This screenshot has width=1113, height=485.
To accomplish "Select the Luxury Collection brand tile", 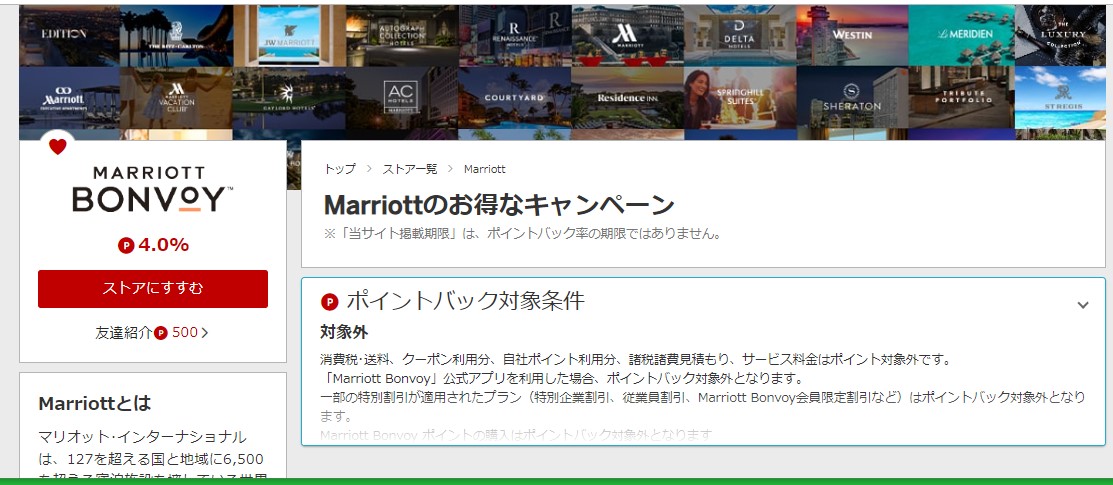I will click(1060, 36).
